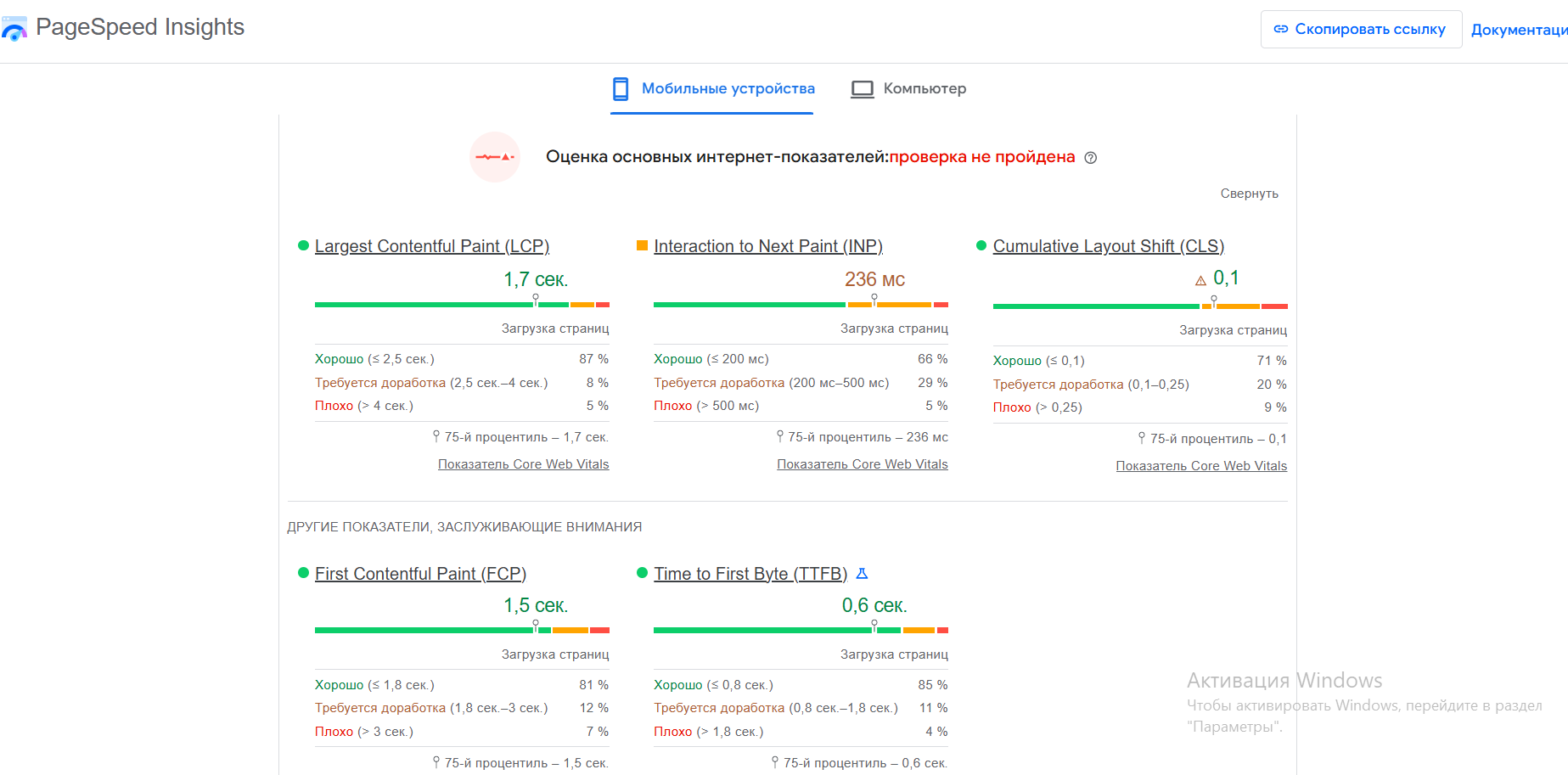Click the TTFB value 0,6 сек.
This screenshot has width=1568, height=775.
click(874, 605)
